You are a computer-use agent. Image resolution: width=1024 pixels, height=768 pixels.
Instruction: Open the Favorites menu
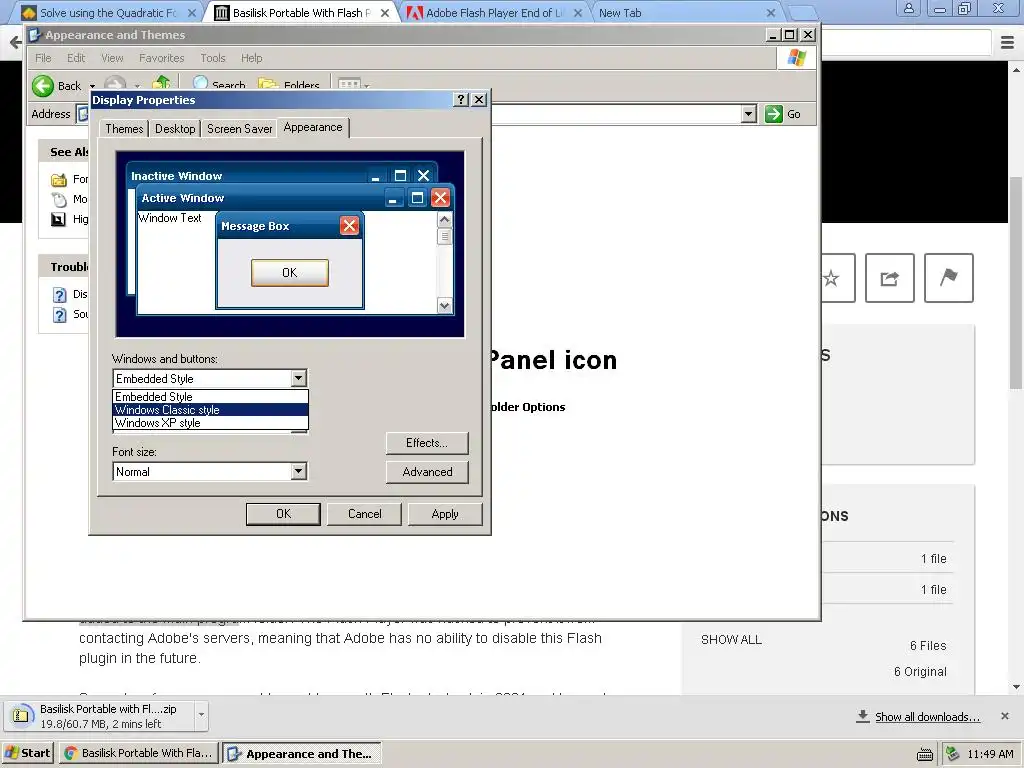pos(161,58)
